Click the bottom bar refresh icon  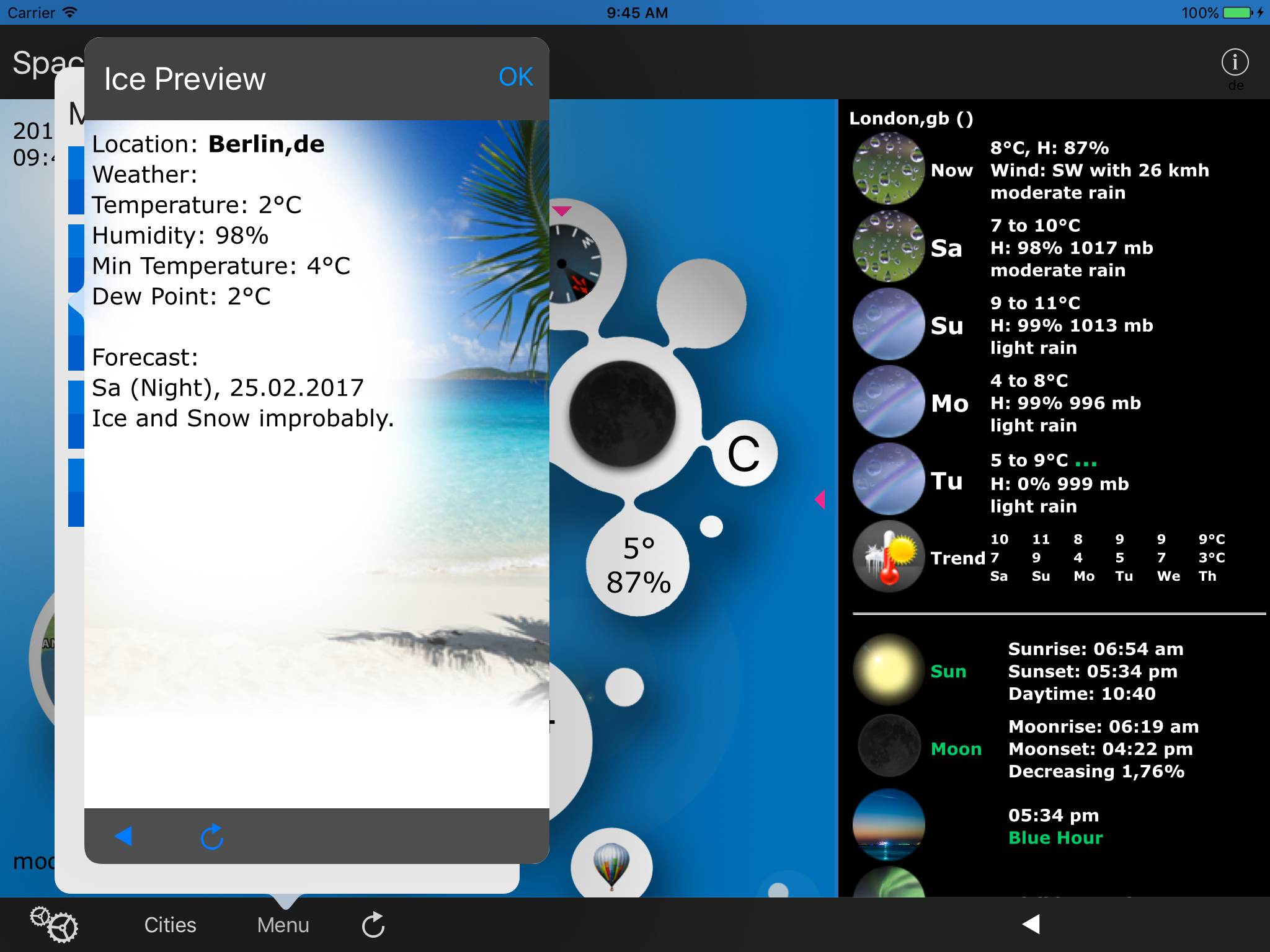tap(373, 925)
